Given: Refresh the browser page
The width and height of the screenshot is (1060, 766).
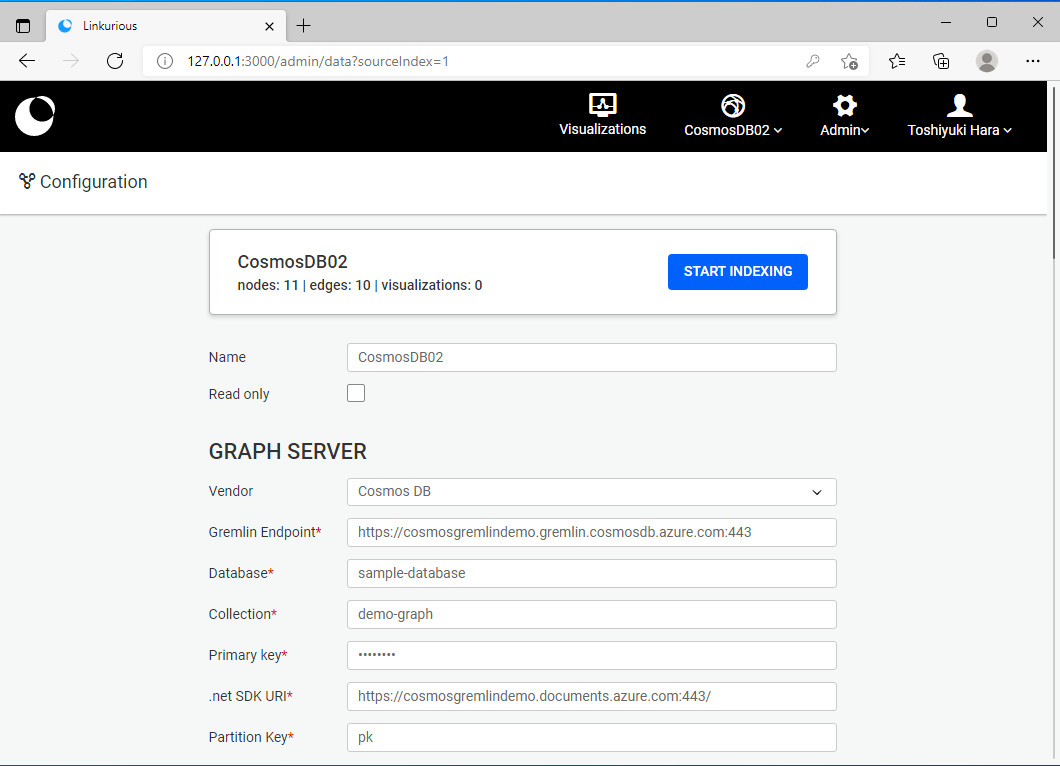Looking at the screenshot, I should [x=115, y=61].
